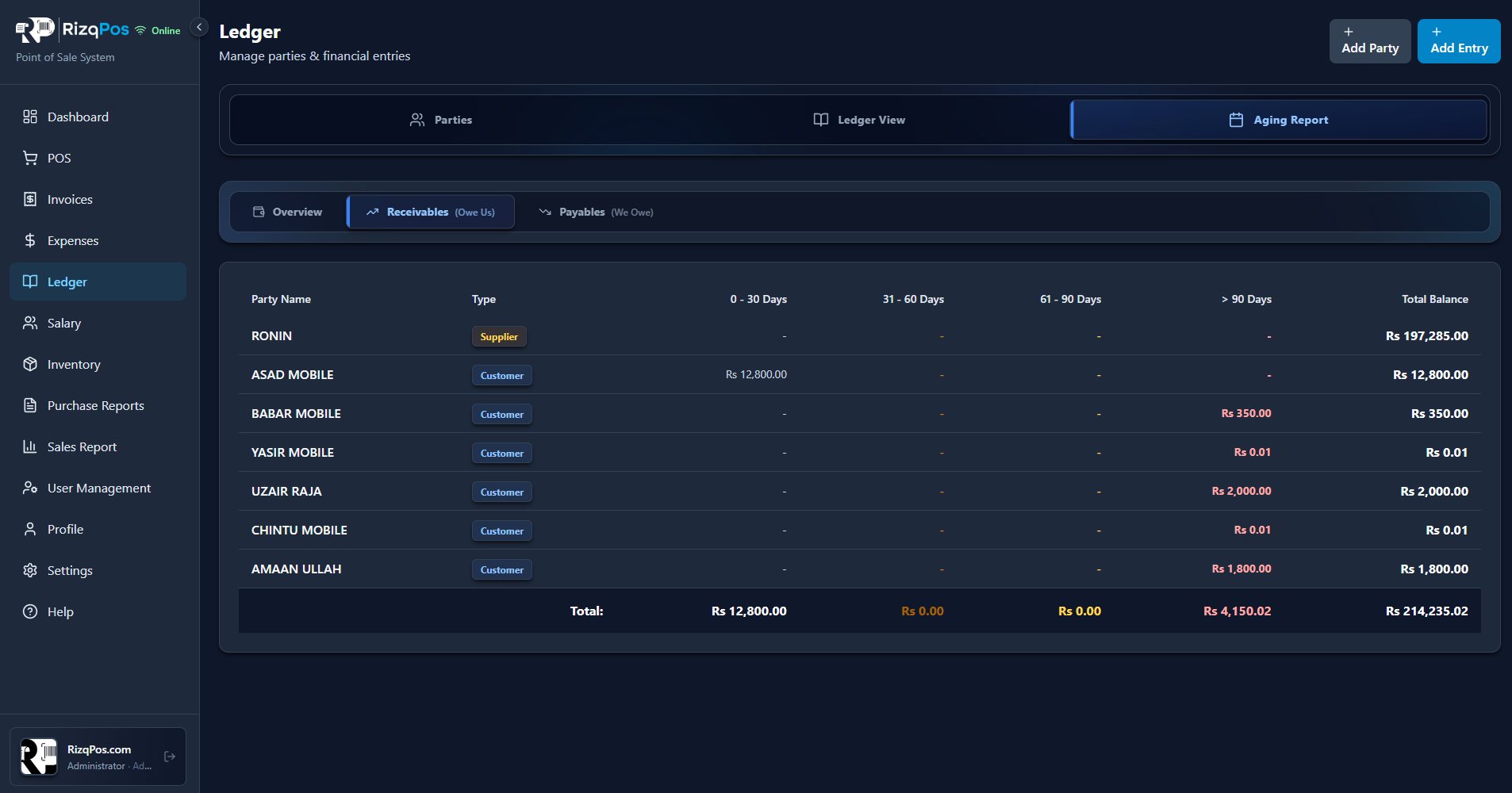
Task: Open Dashboard from the sidebar
Action: [98, 117]
